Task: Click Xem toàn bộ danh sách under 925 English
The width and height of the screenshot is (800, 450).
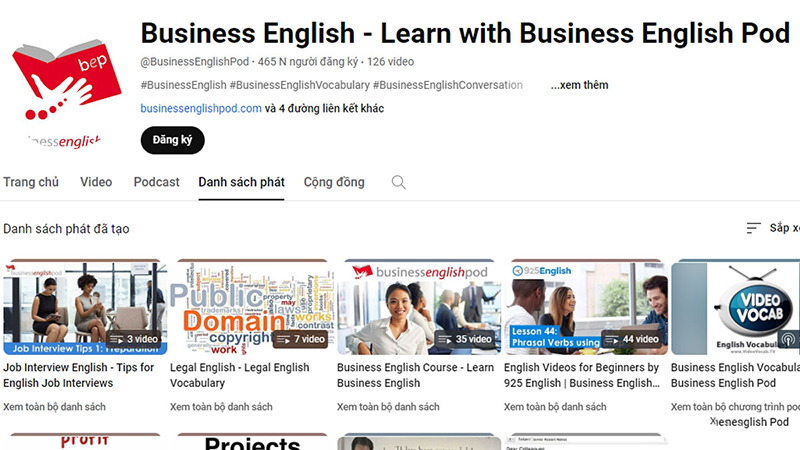Action: [x=555, y=407]
